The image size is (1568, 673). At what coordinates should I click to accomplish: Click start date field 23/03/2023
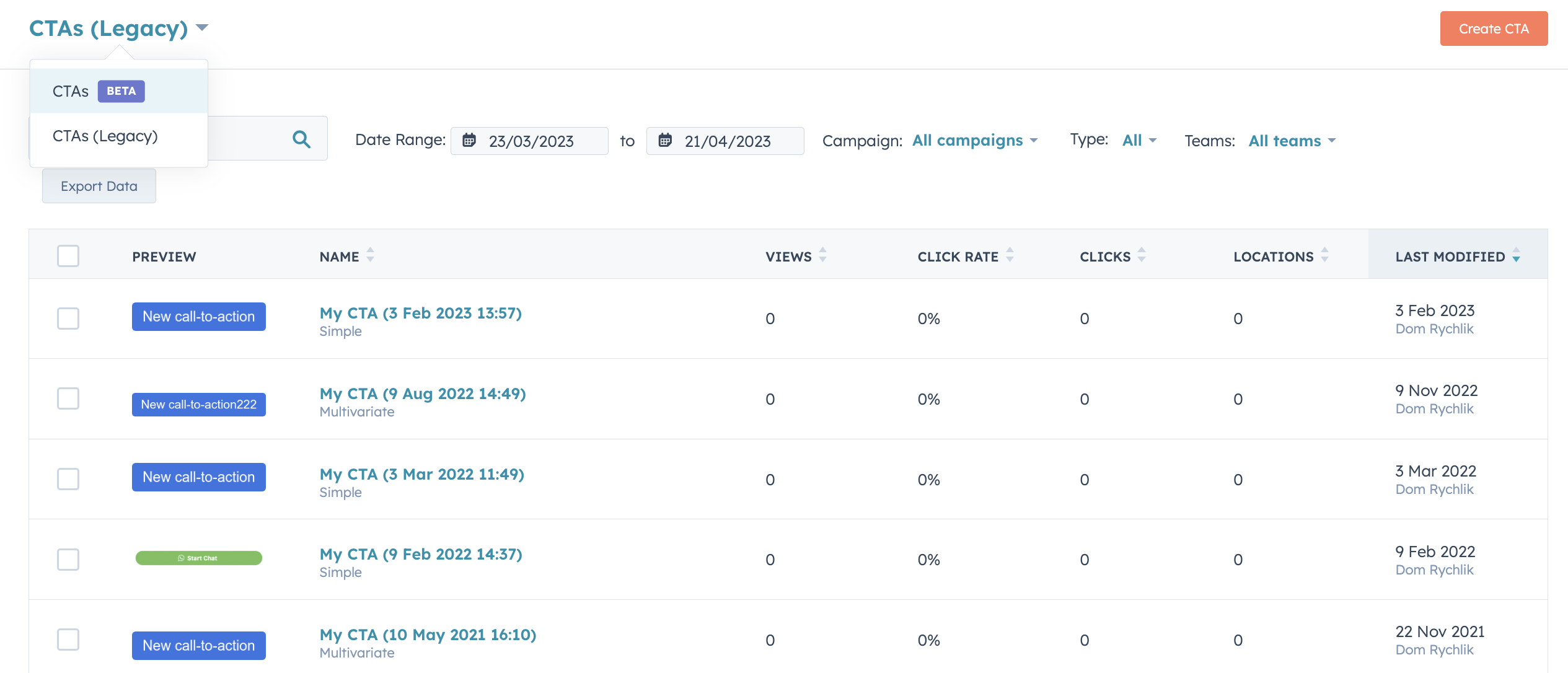coord(529,141)
